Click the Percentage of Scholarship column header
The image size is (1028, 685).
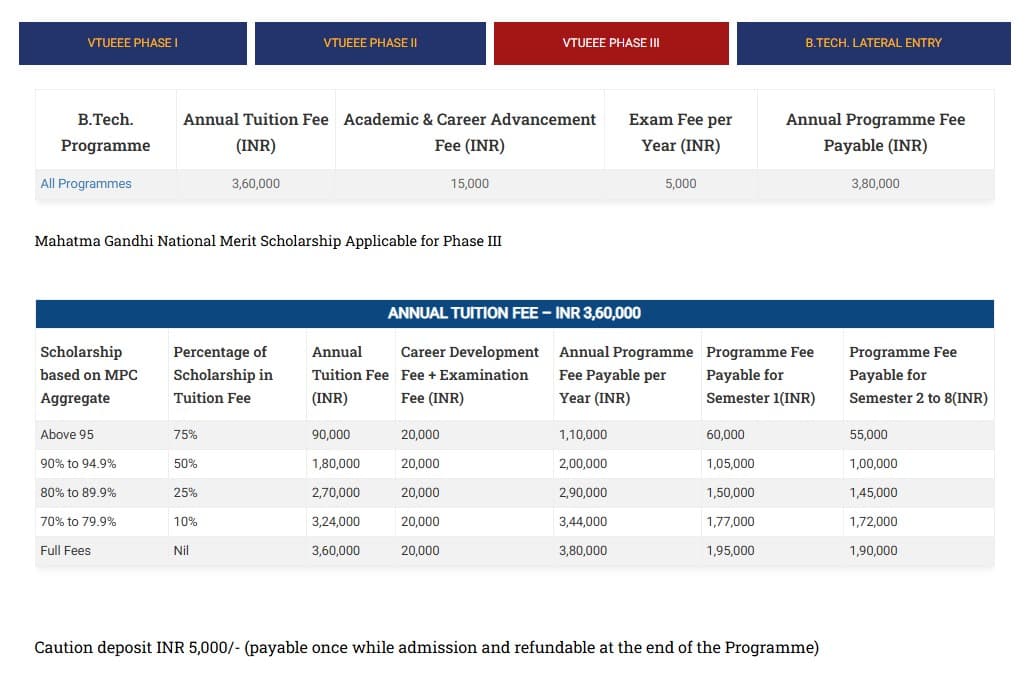(x=222, y=375)
